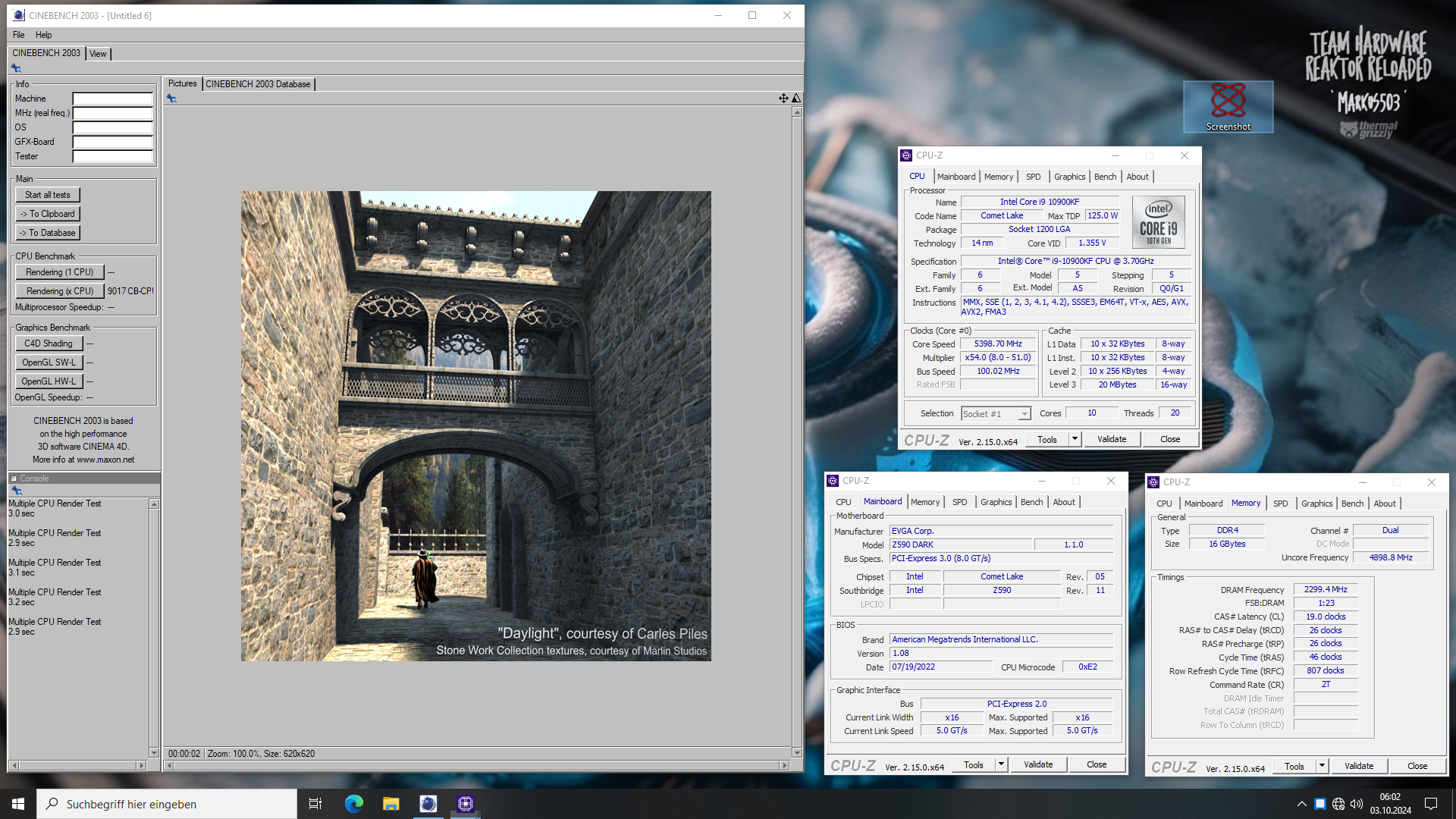This screenshot has width=1456, height=819.
Task: Click the OS input field
Action: [x=112, y=127]
